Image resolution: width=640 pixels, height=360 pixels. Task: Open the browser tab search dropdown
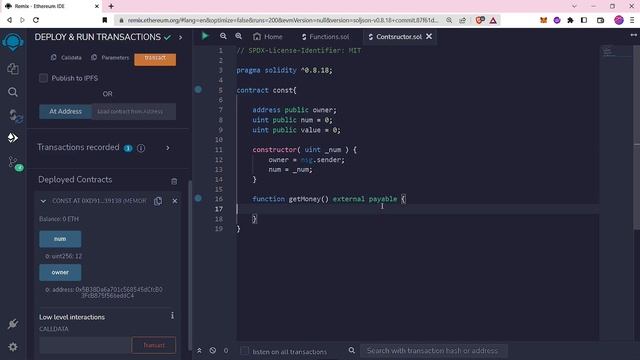pos(574,6)
